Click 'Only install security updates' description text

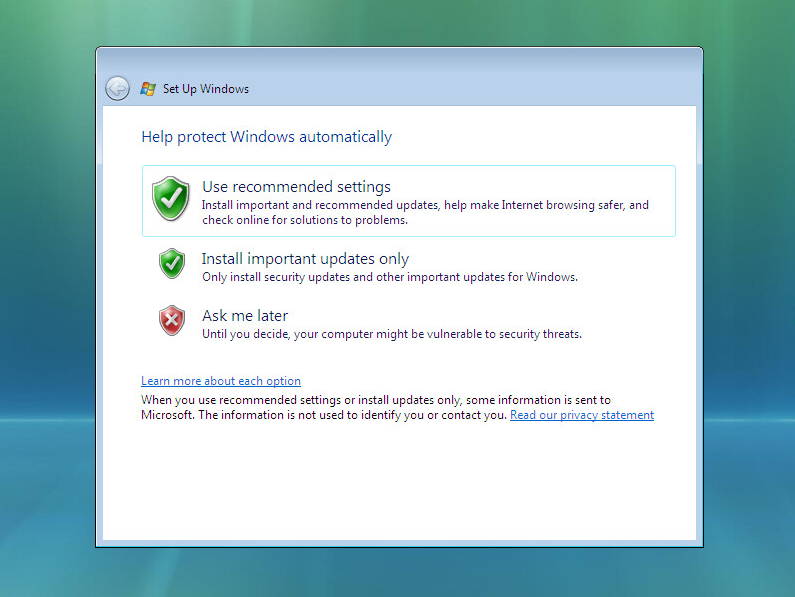click(x=390, y=277)
